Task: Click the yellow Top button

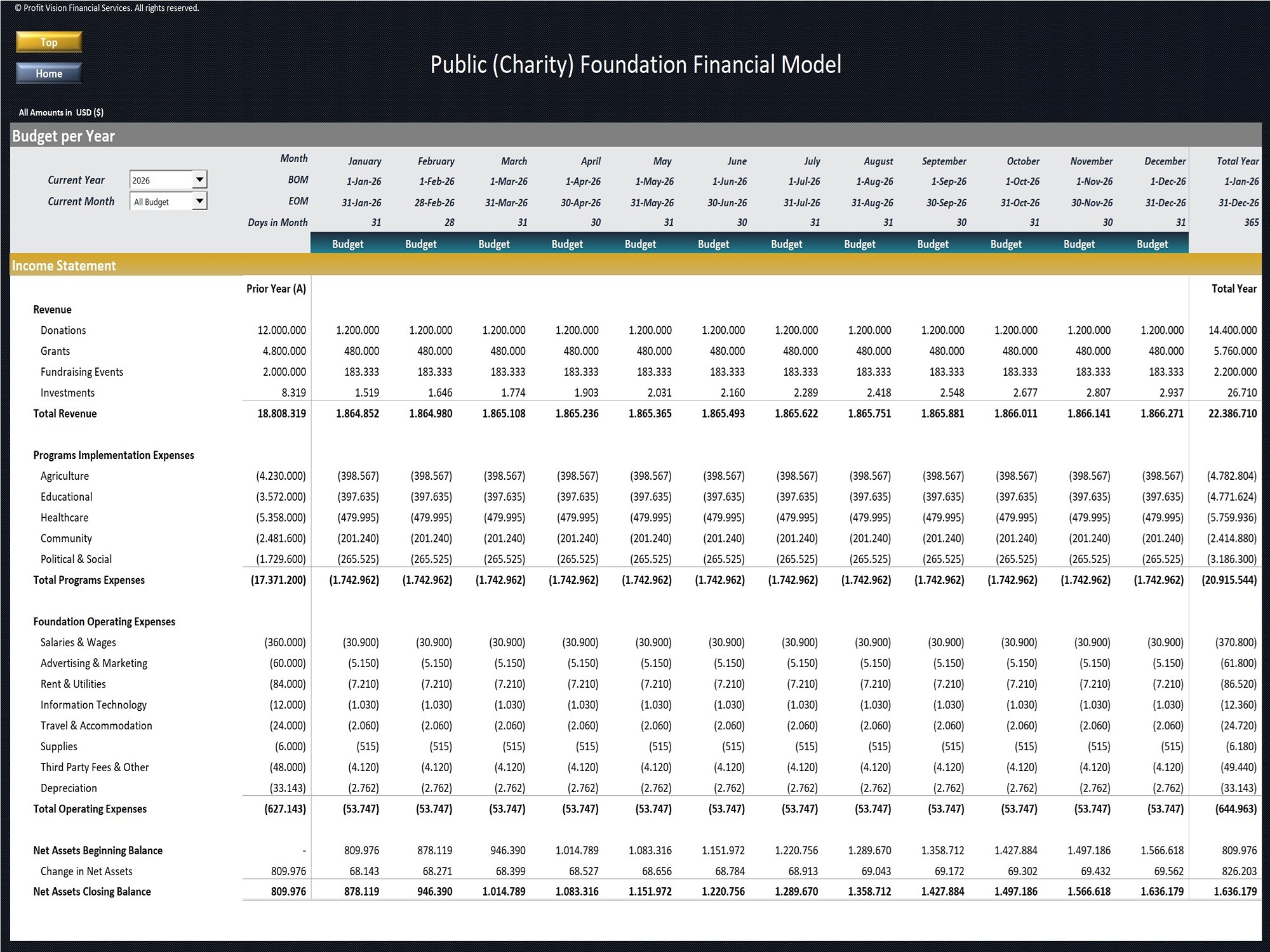Action: [x=49, y=42]
